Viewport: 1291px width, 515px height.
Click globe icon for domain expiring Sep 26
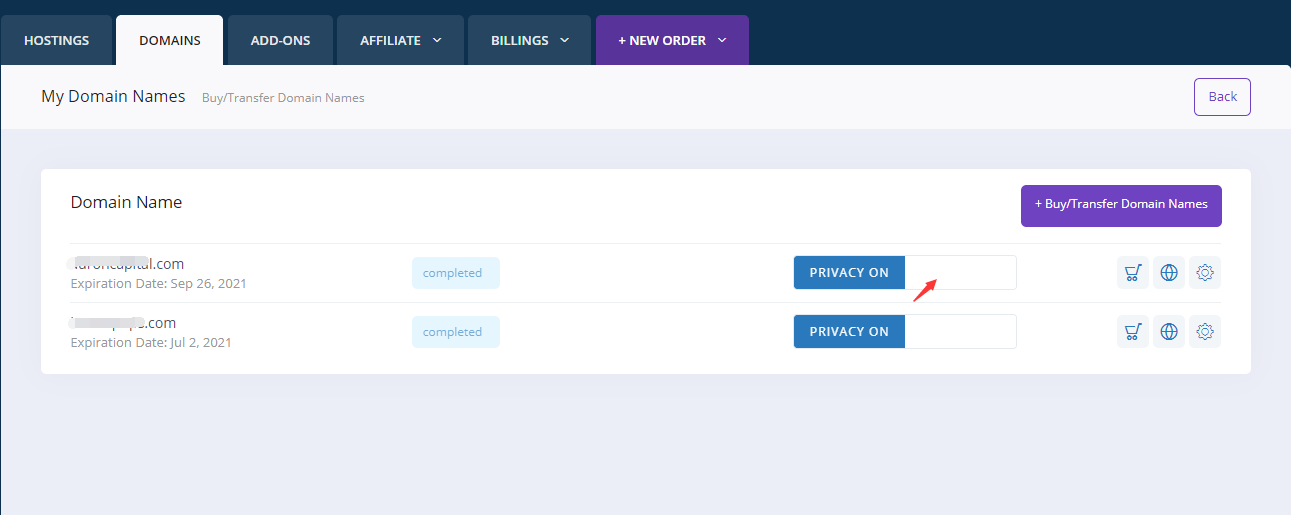[1168, 273]
